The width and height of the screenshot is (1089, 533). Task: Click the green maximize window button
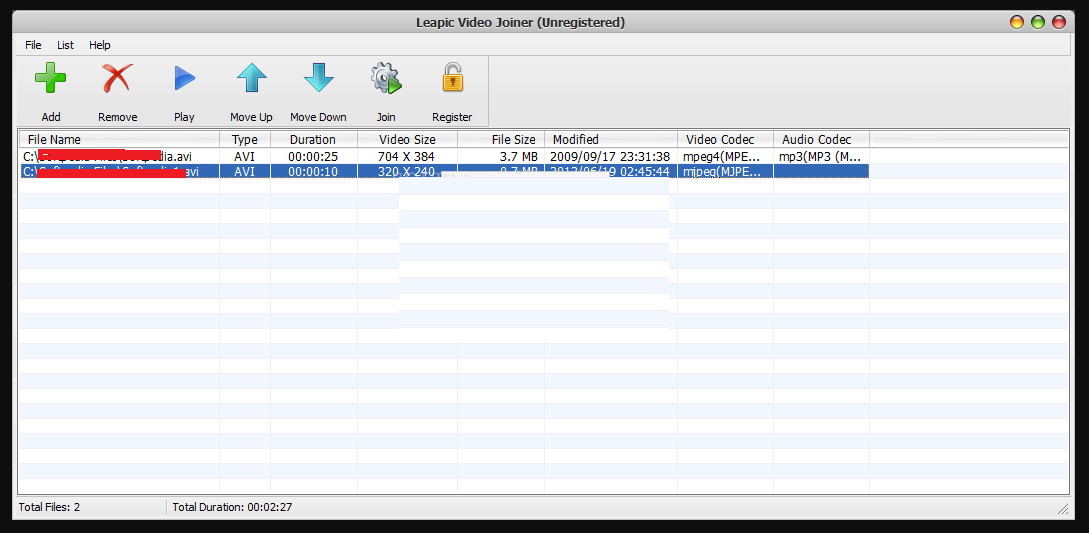tap(1038, 22)
